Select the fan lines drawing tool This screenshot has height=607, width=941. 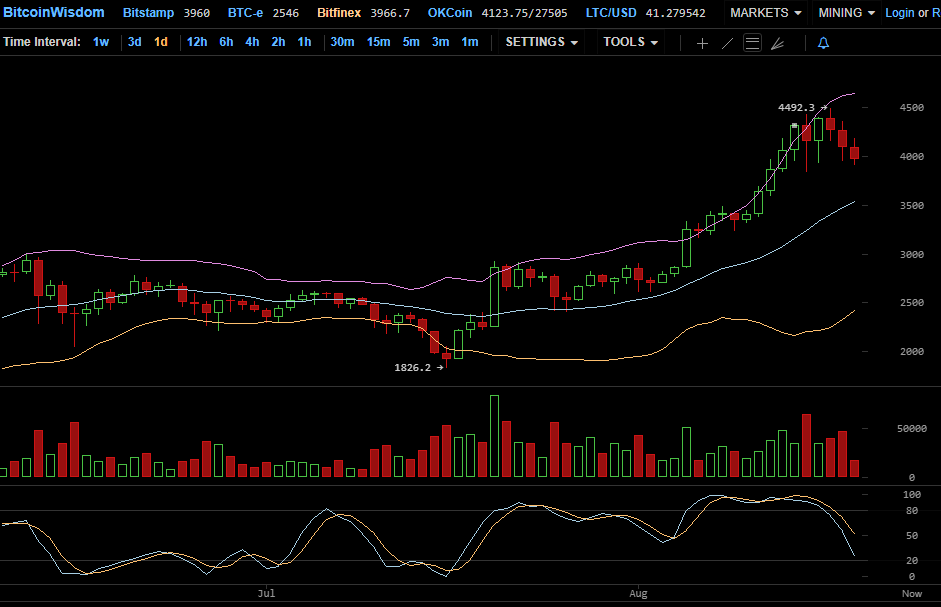point(777,43)
